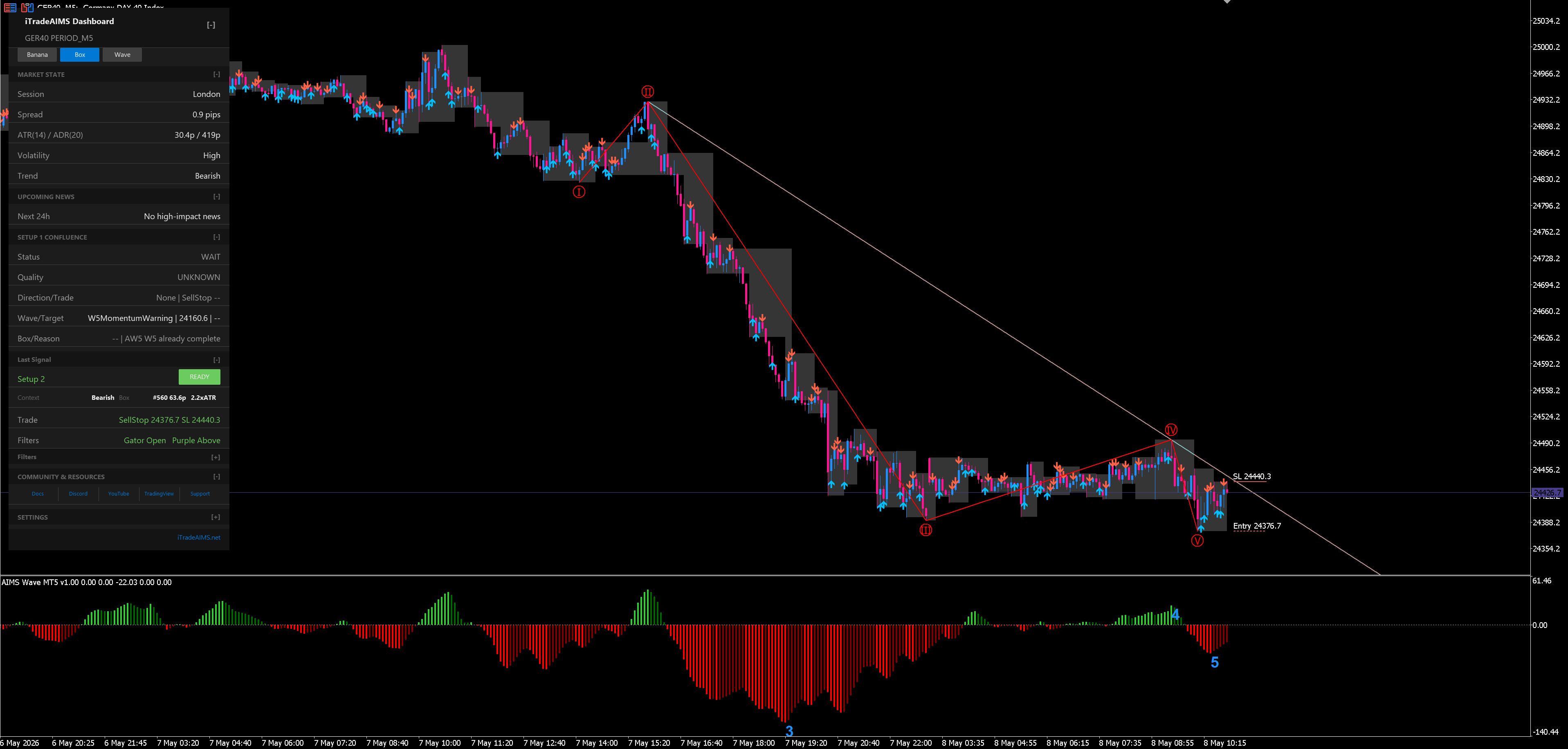Click the Quality UNKNOWN value
The width and height of the screenshot is (1568, 749).
[198, 278]
